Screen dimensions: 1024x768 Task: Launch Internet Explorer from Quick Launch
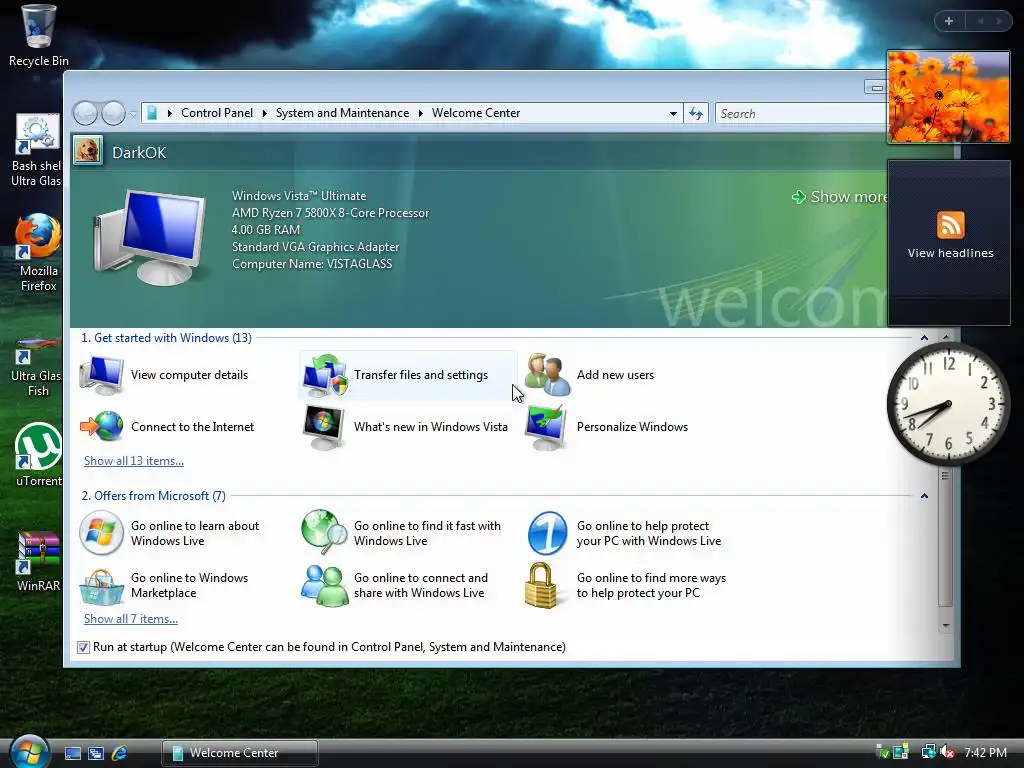point(120,753)
